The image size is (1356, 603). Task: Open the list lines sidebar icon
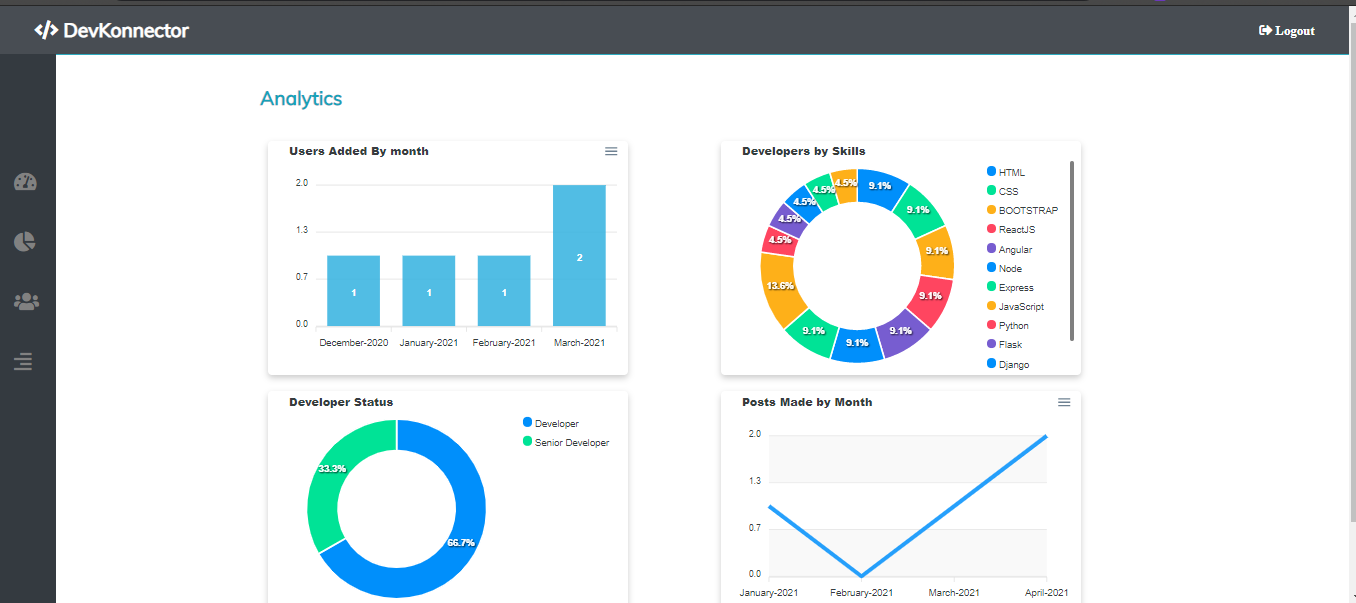click(24, 362)
